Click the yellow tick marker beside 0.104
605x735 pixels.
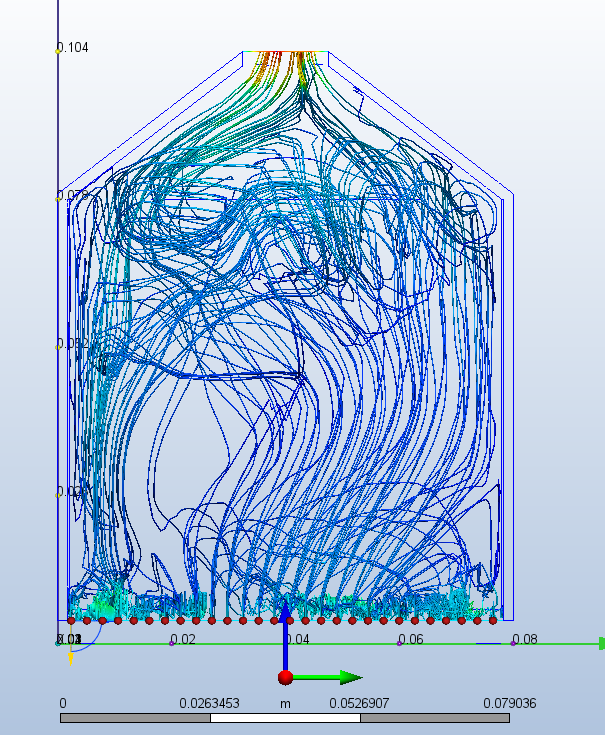click(58, 50)
